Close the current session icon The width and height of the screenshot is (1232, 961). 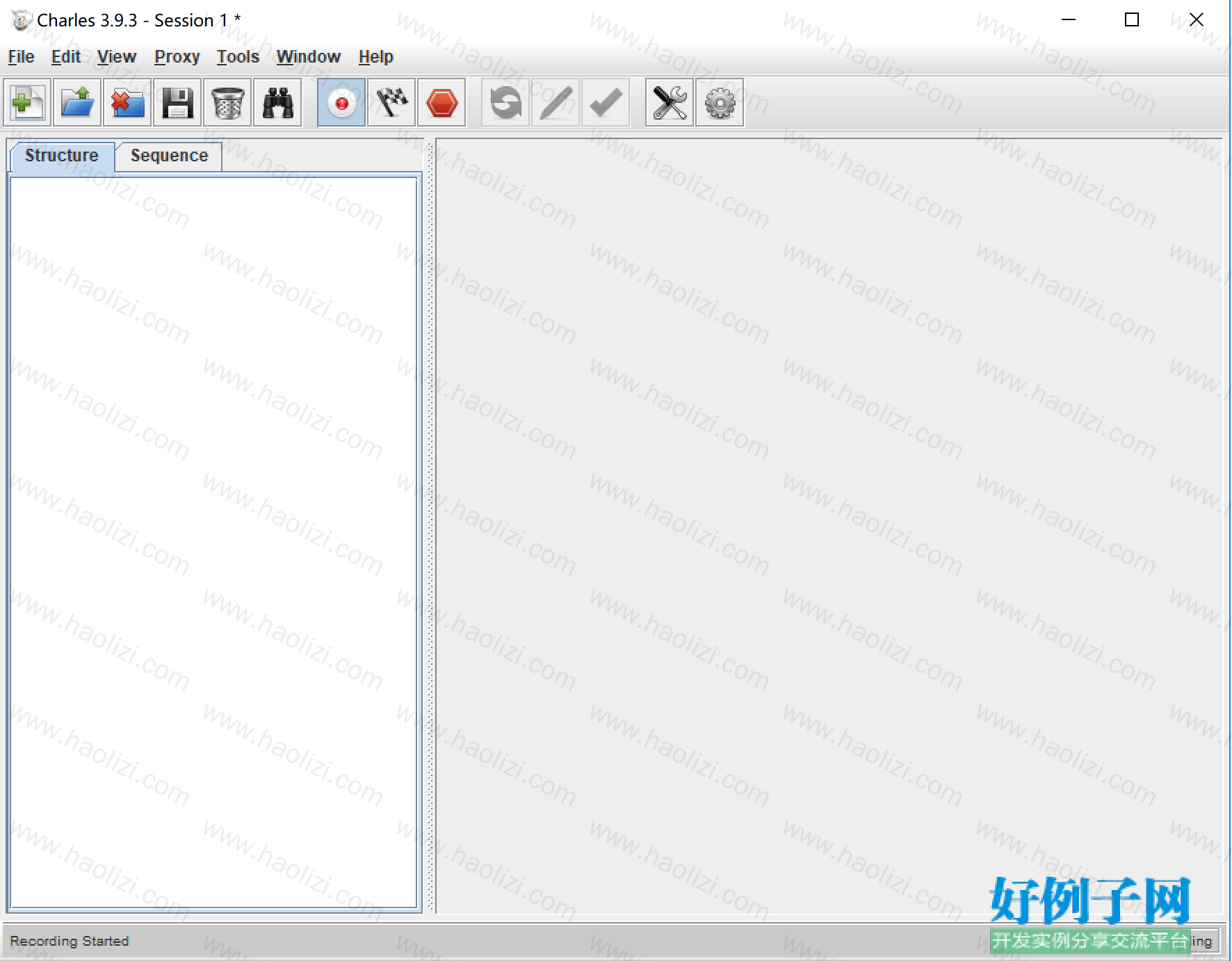coord(127,103)
